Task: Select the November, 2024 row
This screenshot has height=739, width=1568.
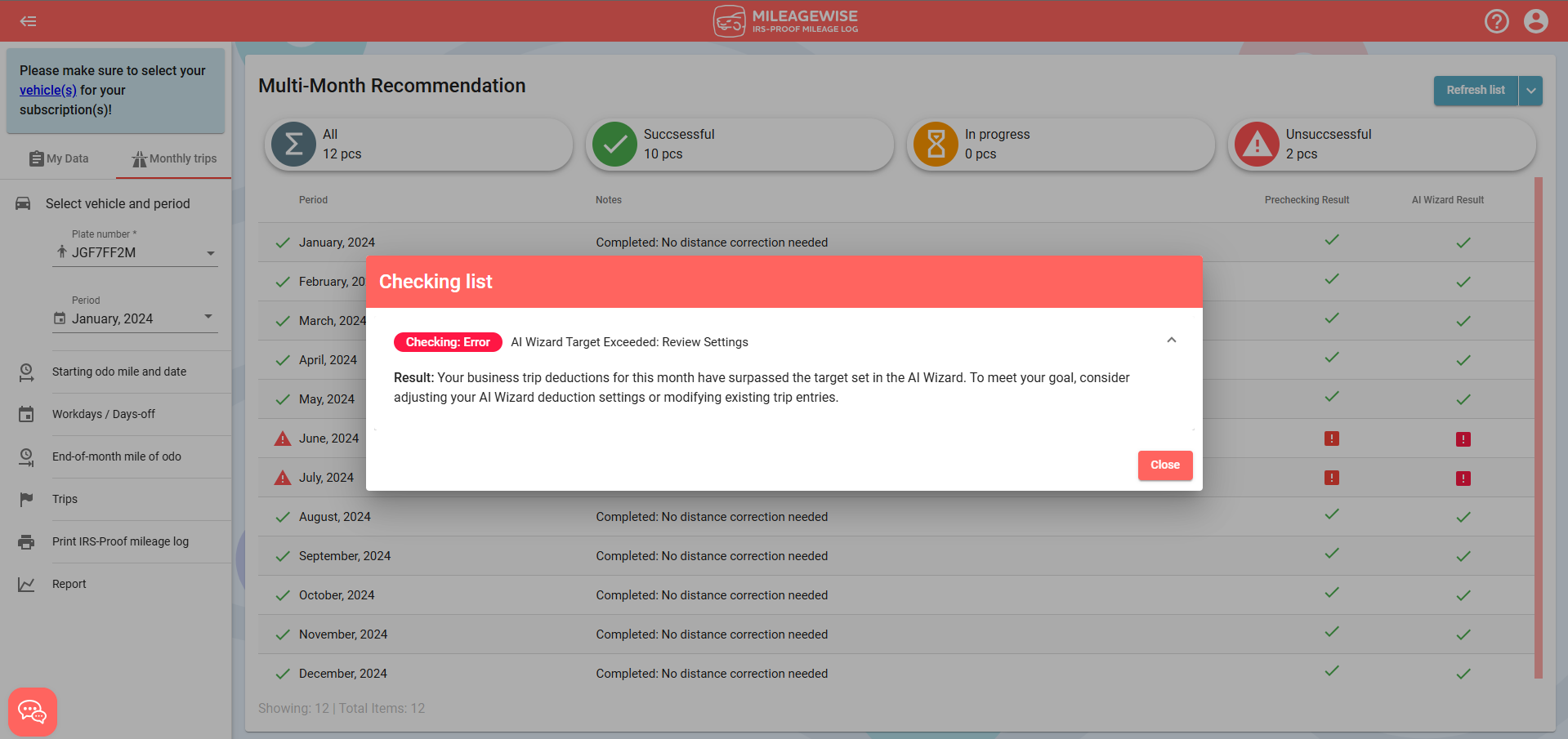Action: point(896,634)
